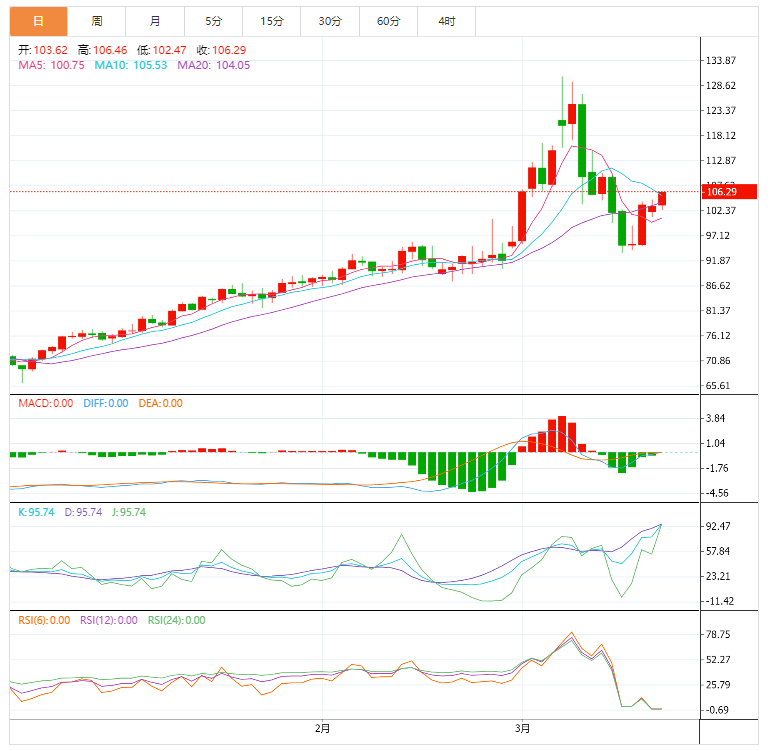Click the 2月 marker on time axis
Image resolution: width=770 pixels, height=751 pixels.
click(x=322, y=727)
